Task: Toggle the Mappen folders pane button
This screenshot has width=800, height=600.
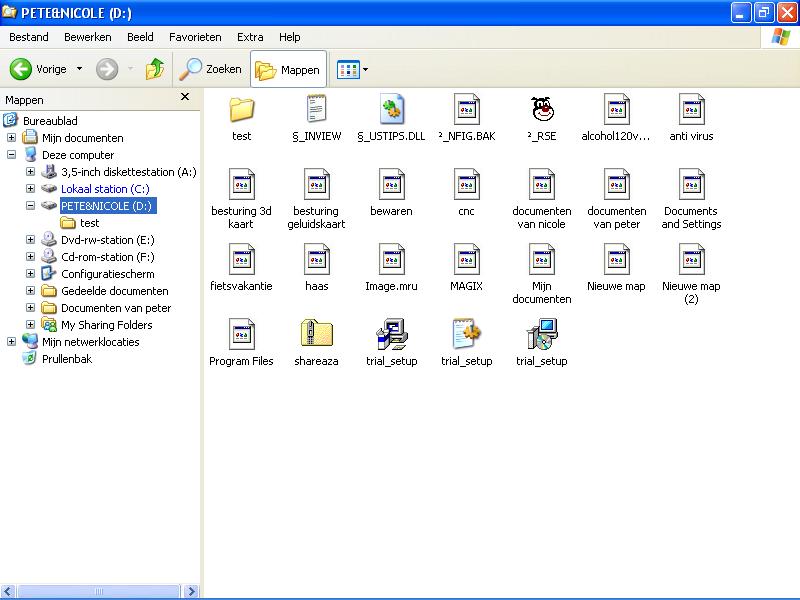Action: [288, 70]
